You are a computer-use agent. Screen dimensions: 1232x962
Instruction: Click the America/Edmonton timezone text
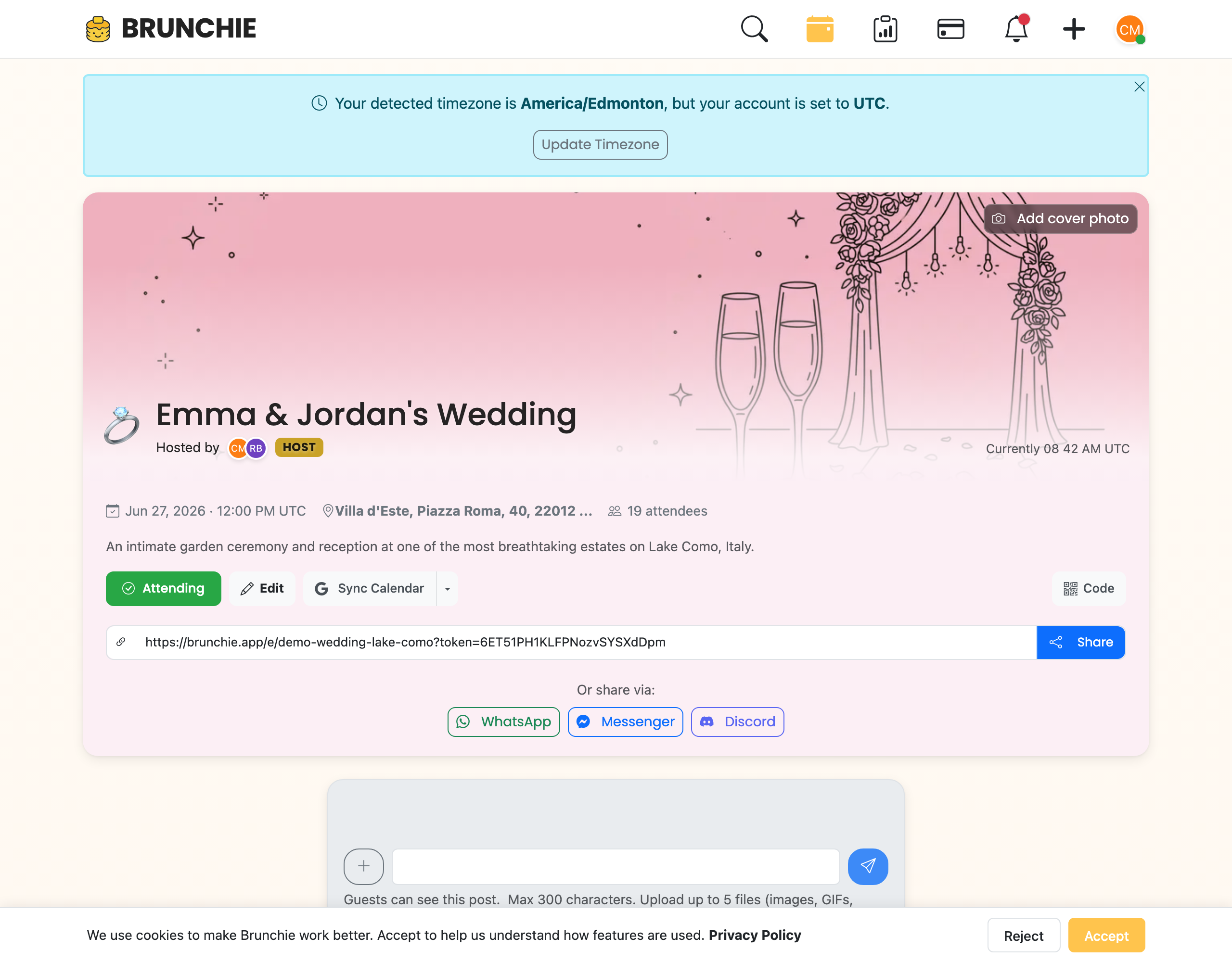592,104
